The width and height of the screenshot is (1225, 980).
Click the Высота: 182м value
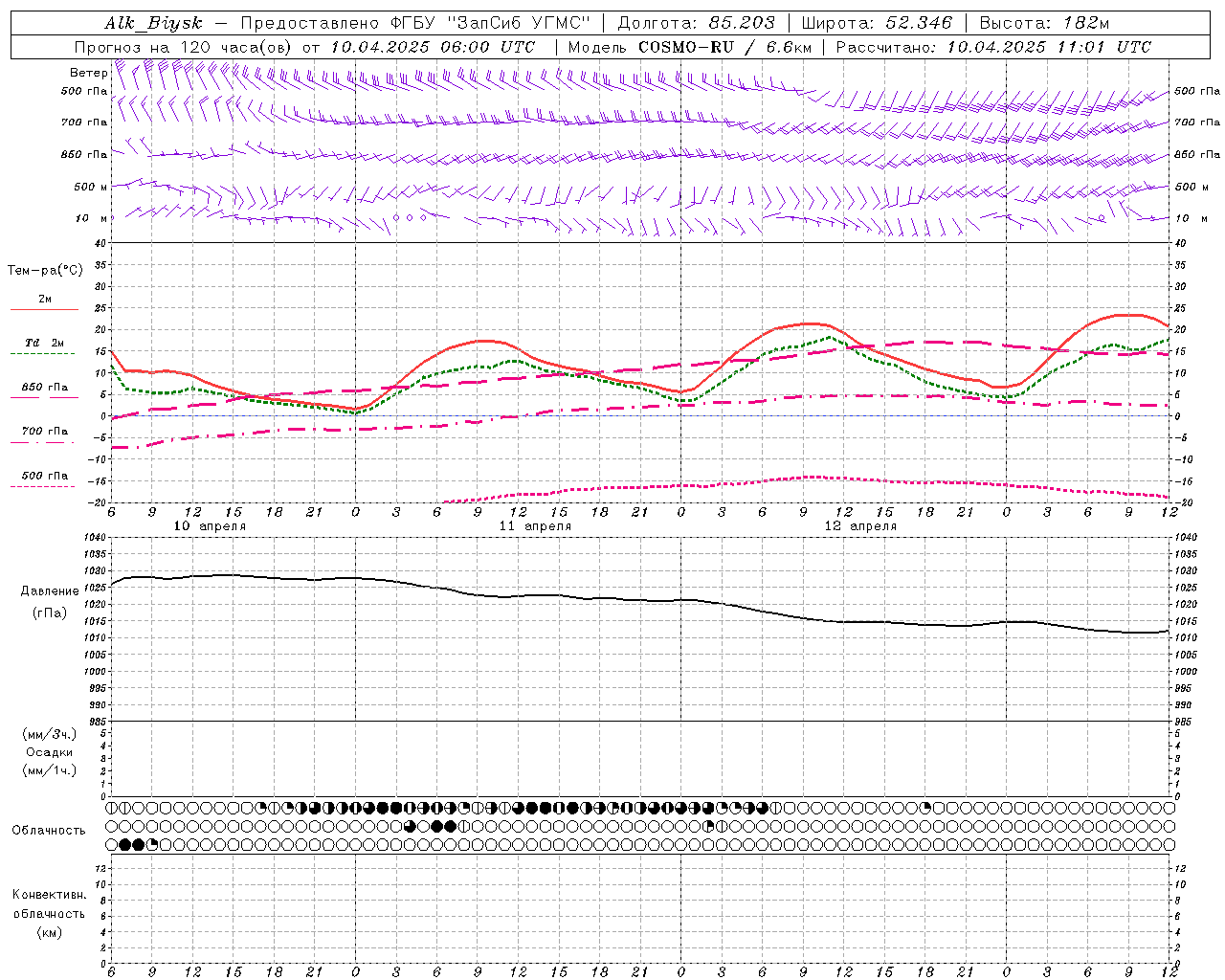(x=1044, y=23)
